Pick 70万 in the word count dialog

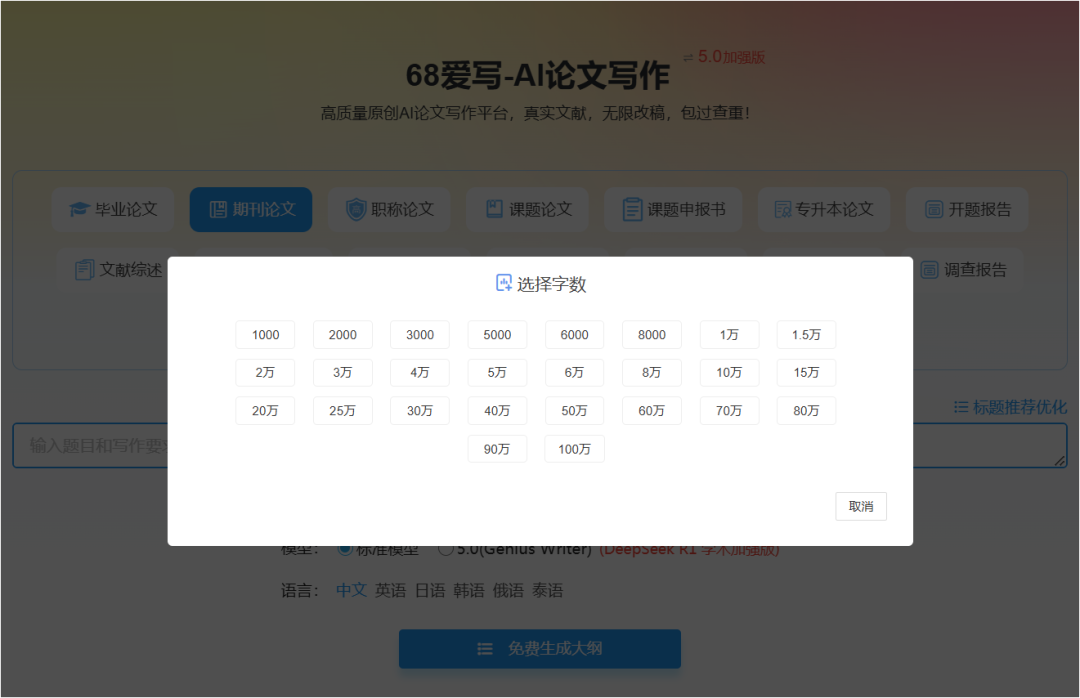pos(729,411)
